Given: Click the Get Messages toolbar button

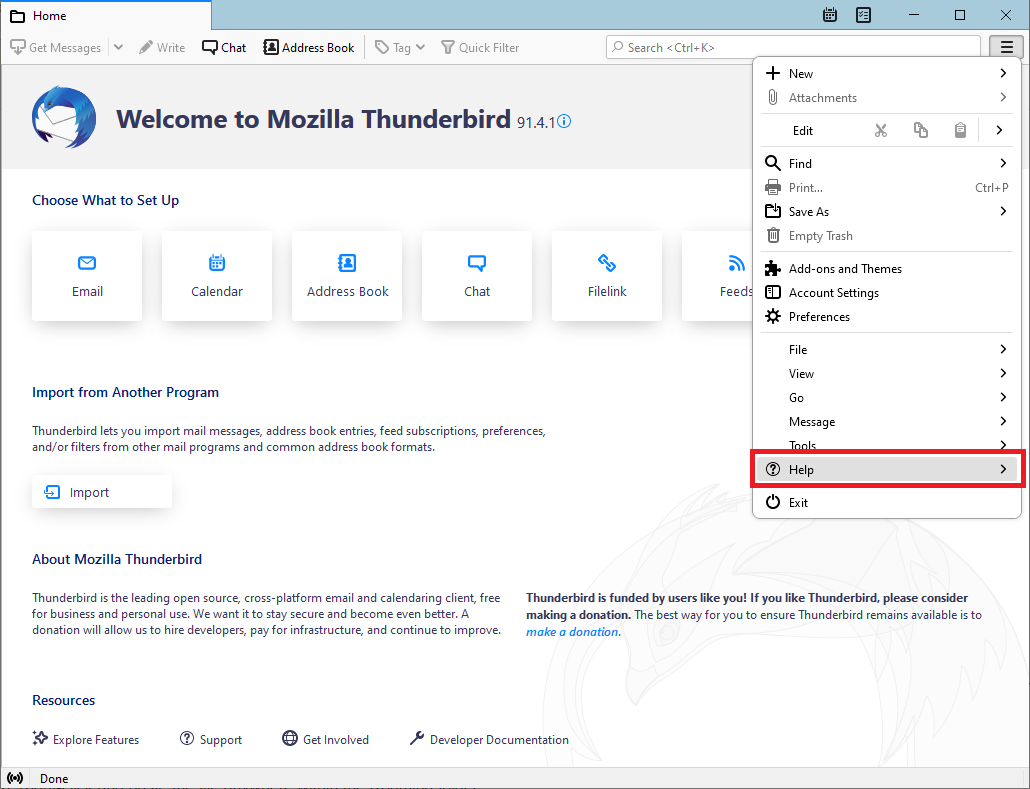Looking at the screenshot, I should coord(56,47).
